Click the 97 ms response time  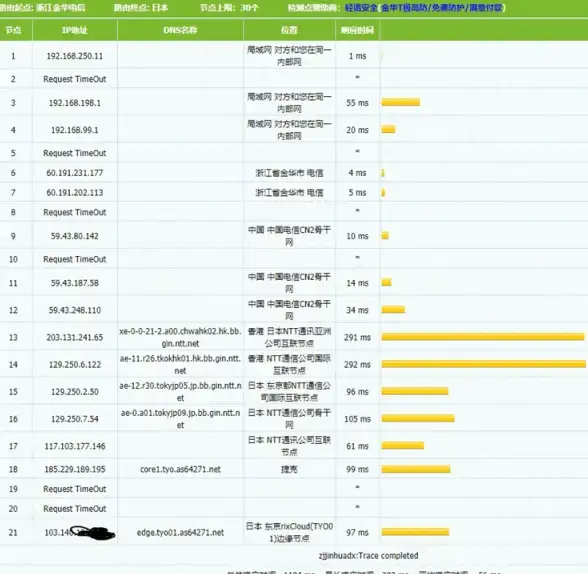357,532
